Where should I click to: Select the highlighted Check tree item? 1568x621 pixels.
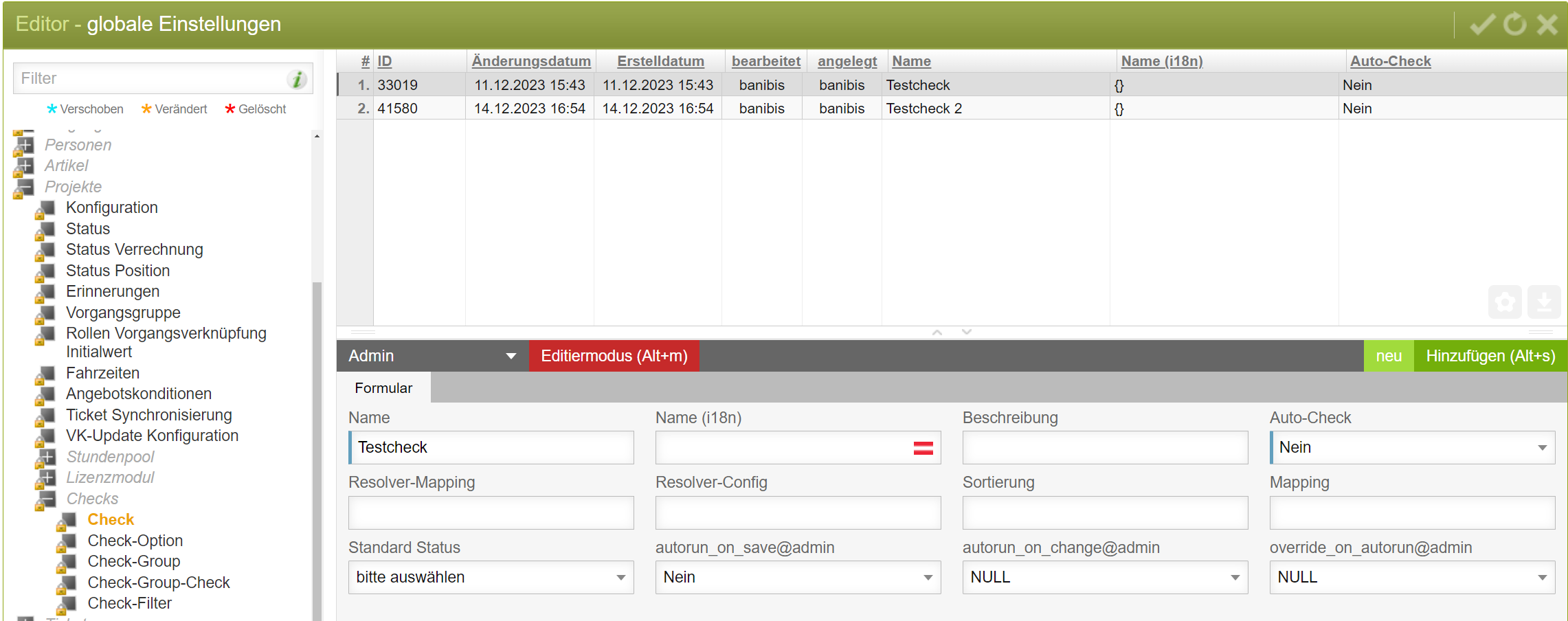click(111, 519)
